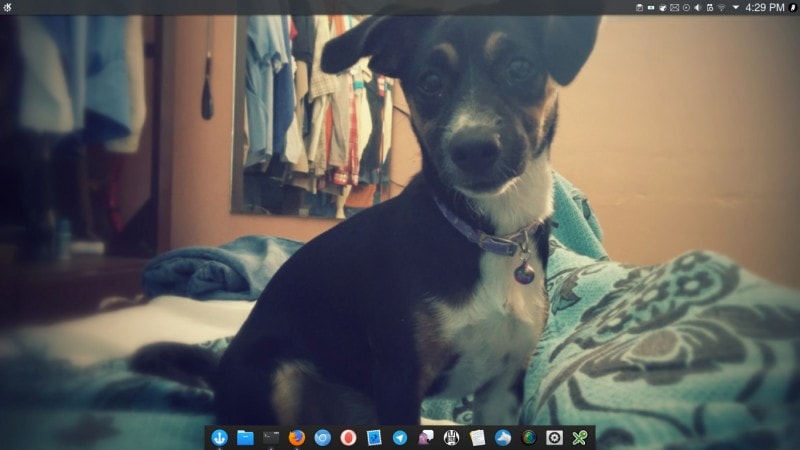The width and height of the screenshot is (800, 450).
Task: Open the KDE application launcher
Action: click(7, 7)
